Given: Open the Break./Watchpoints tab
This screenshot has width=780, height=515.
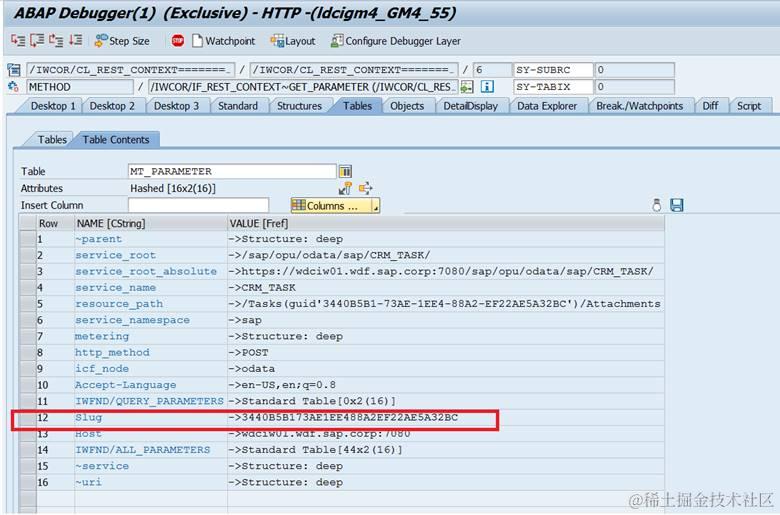Looking at the screenshot, I should coord(639,106).
